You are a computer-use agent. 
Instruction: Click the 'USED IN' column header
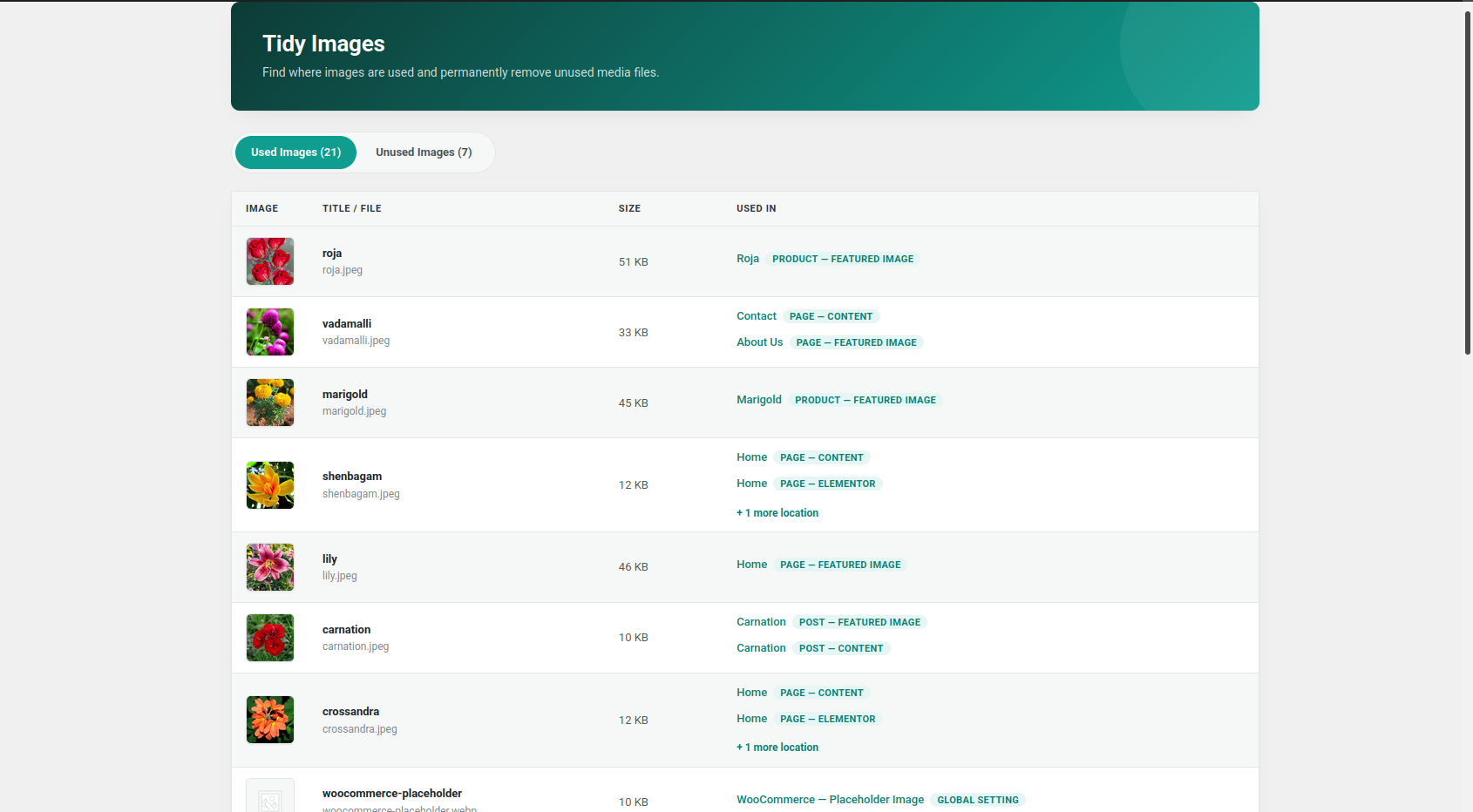coord(757,209)
